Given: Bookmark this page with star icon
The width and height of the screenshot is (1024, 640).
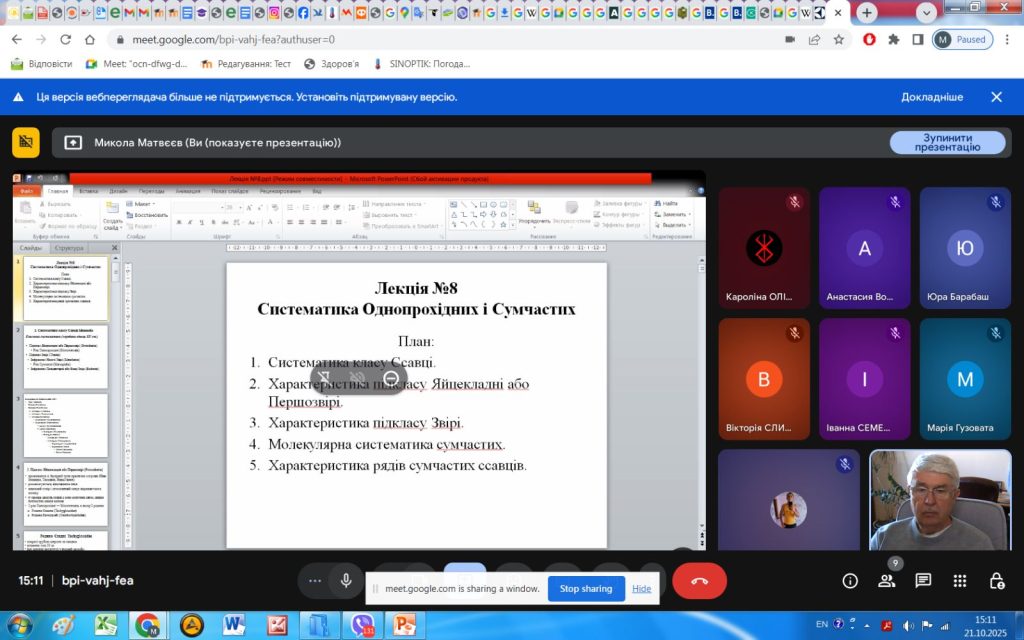Looking at the screenshot, I should [x=838, y=39].
